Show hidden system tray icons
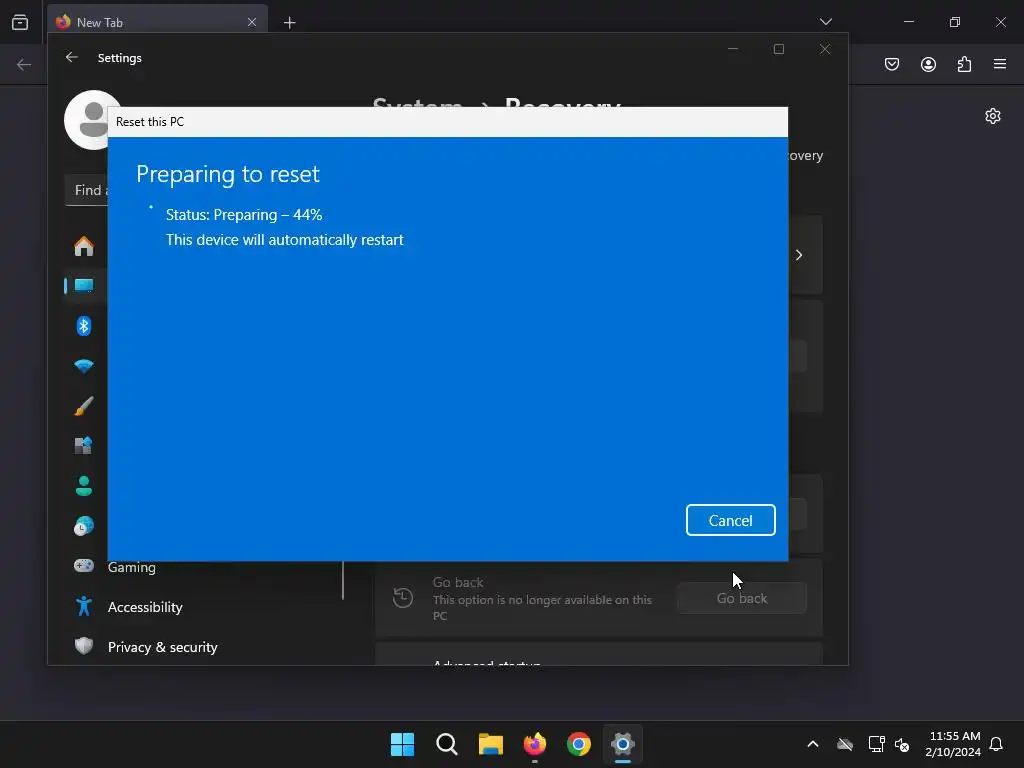The image size is (1024, 768). 813,744
